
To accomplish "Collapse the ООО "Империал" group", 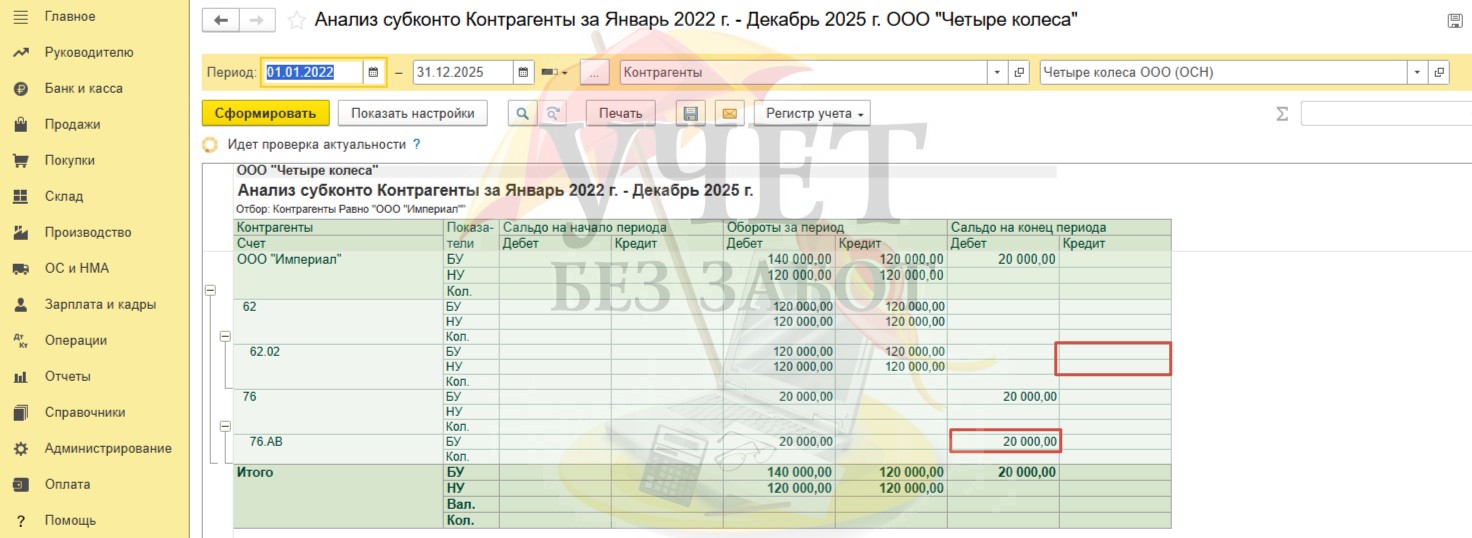I will [210, 290].
